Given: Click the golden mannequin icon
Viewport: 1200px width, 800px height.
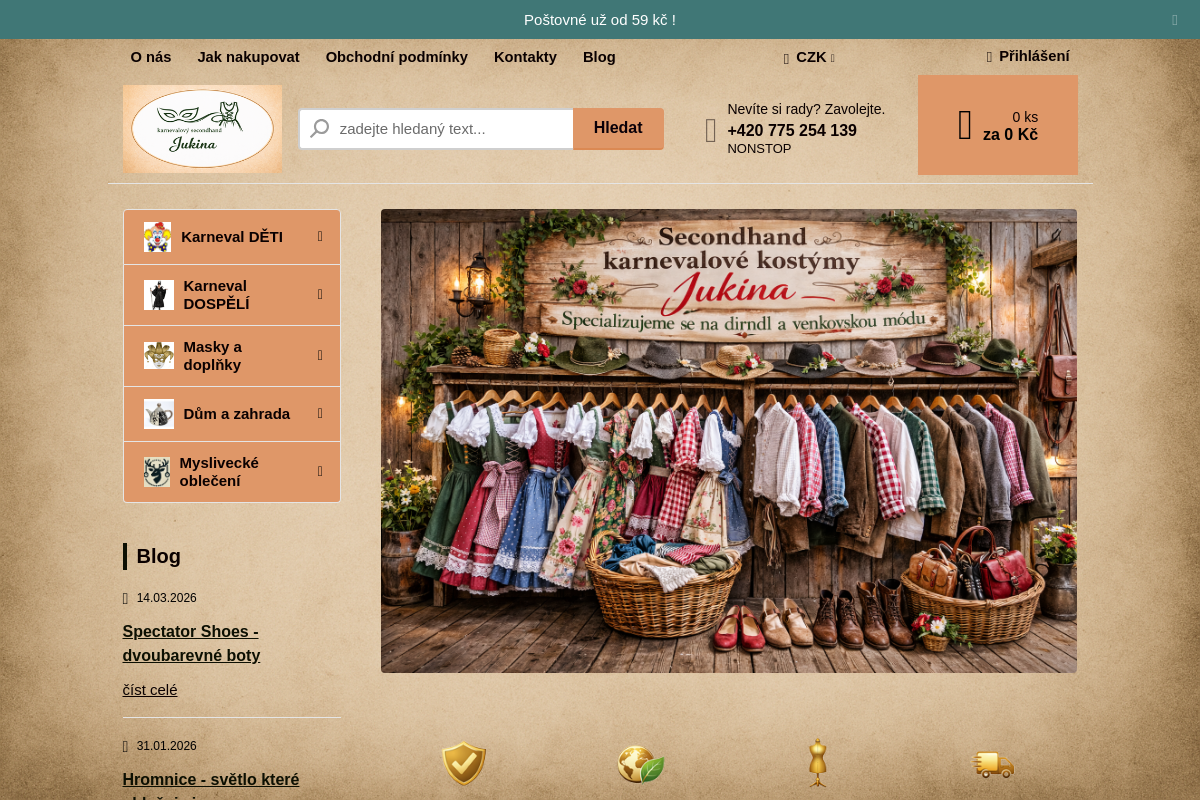Looking at the screenshot, I should point(818,763).
